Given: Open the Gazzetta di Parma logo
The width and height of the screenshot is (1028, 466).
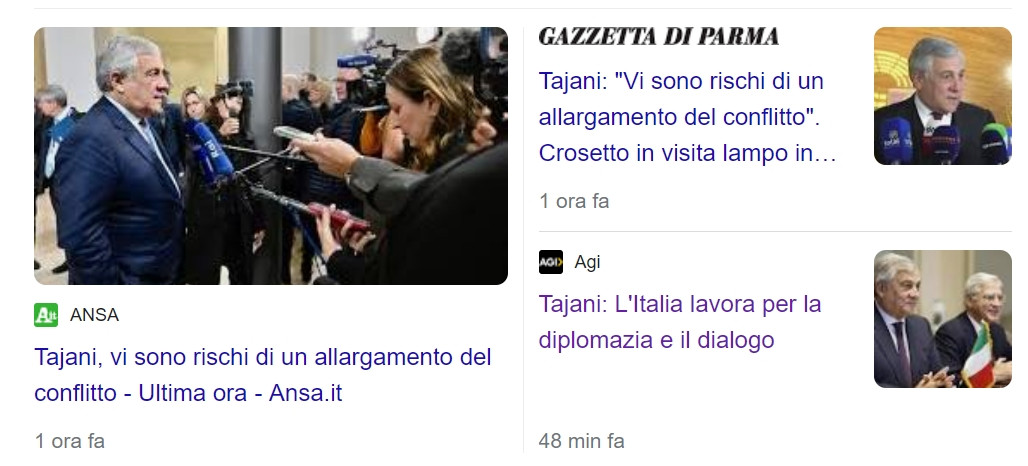Looking at the screenshot, I should pyautogui.click(x=658, y=37).
